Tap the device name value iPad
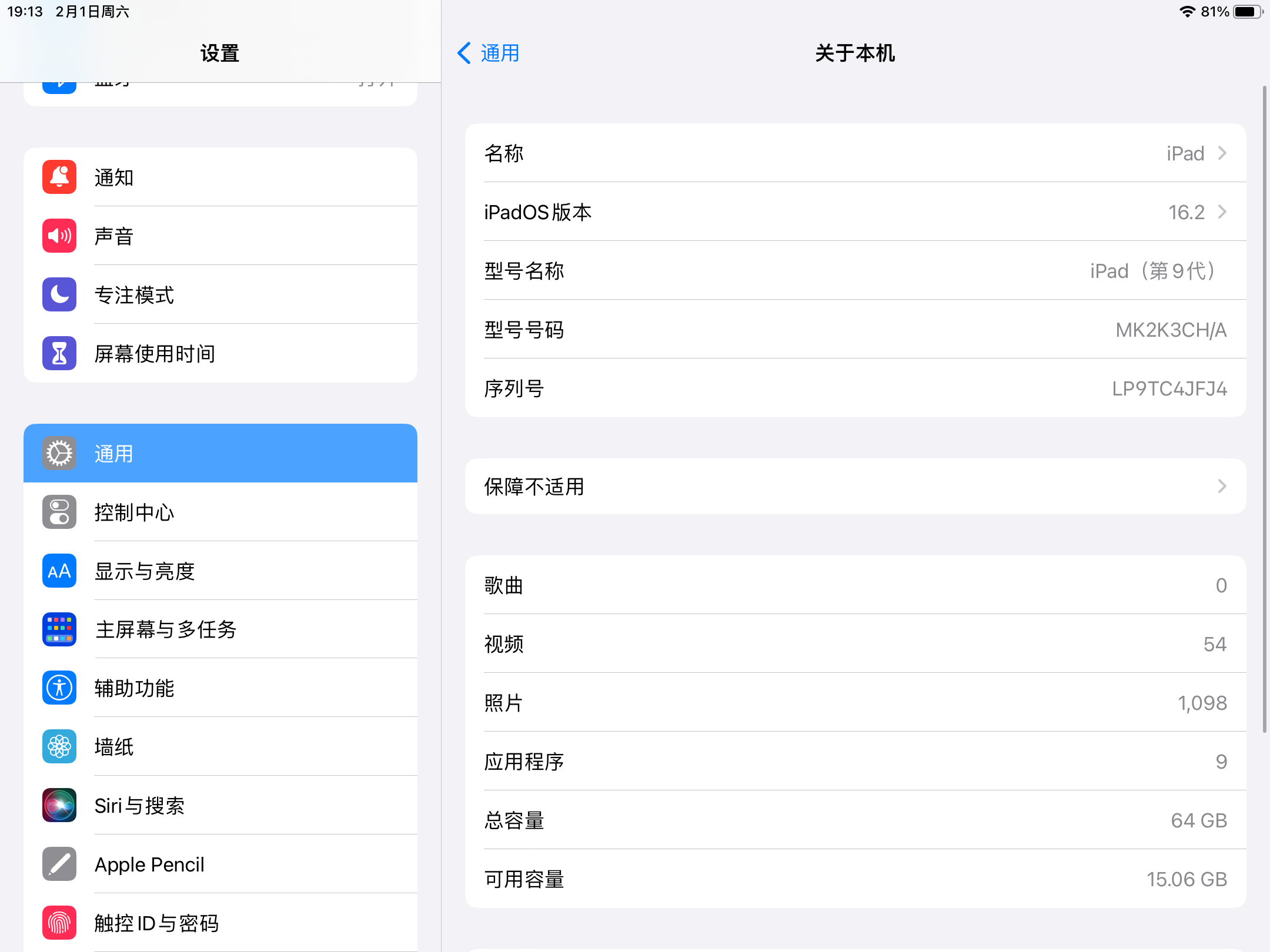 tap(1185, 153)
